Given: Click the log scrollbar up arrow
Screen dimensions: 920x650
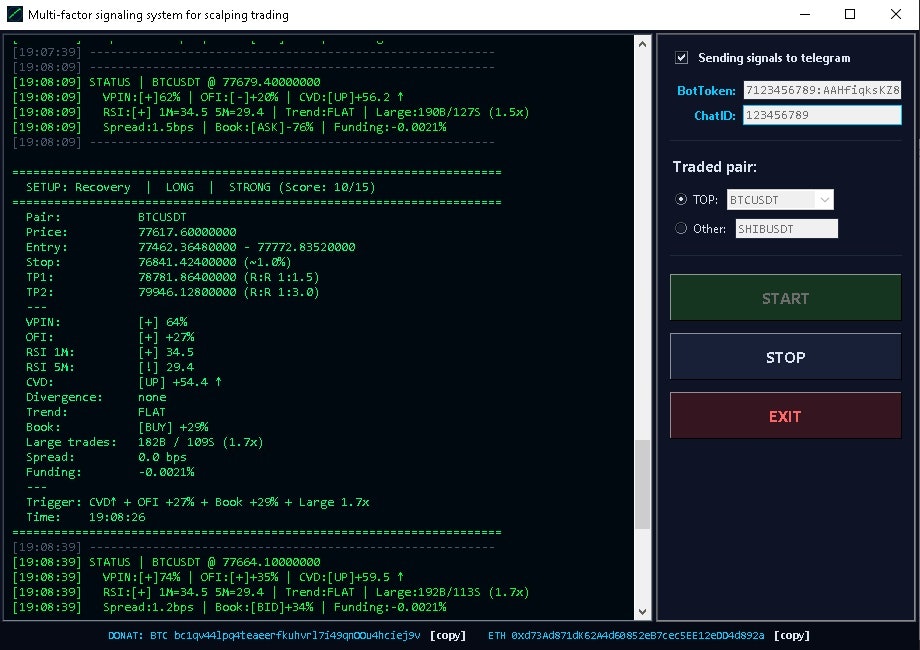Looking at the screenshot, I should [x=643, y=43].
